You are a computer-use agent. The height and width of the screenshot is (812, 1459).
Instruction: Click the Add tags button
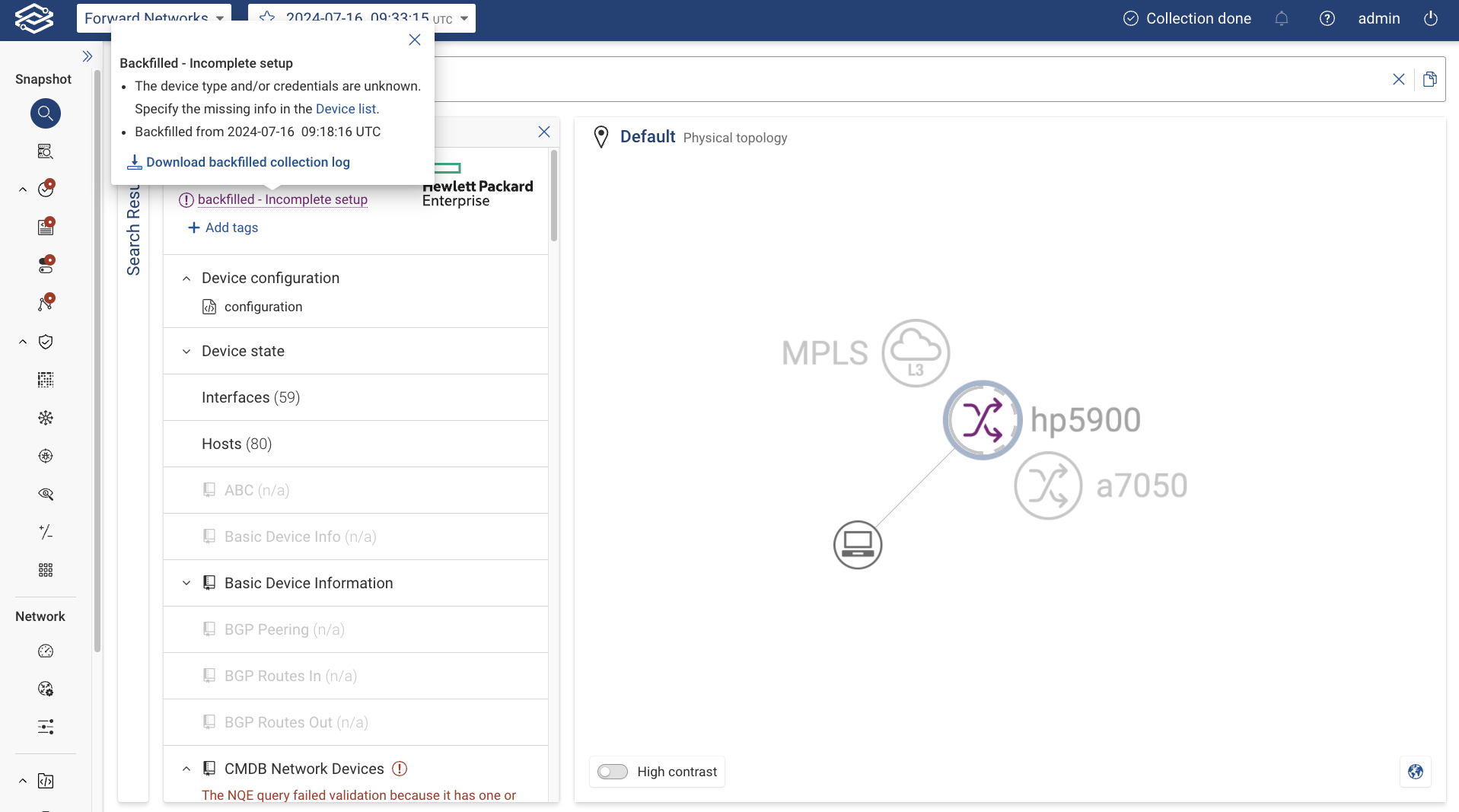[223, 228]
